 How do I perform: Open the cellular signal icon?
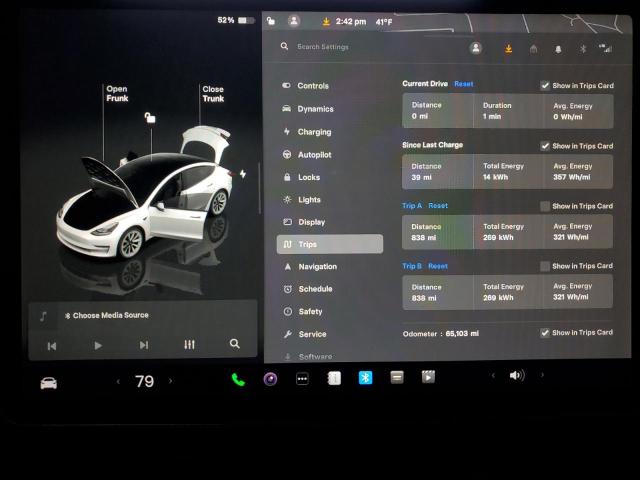click(606, 49)
